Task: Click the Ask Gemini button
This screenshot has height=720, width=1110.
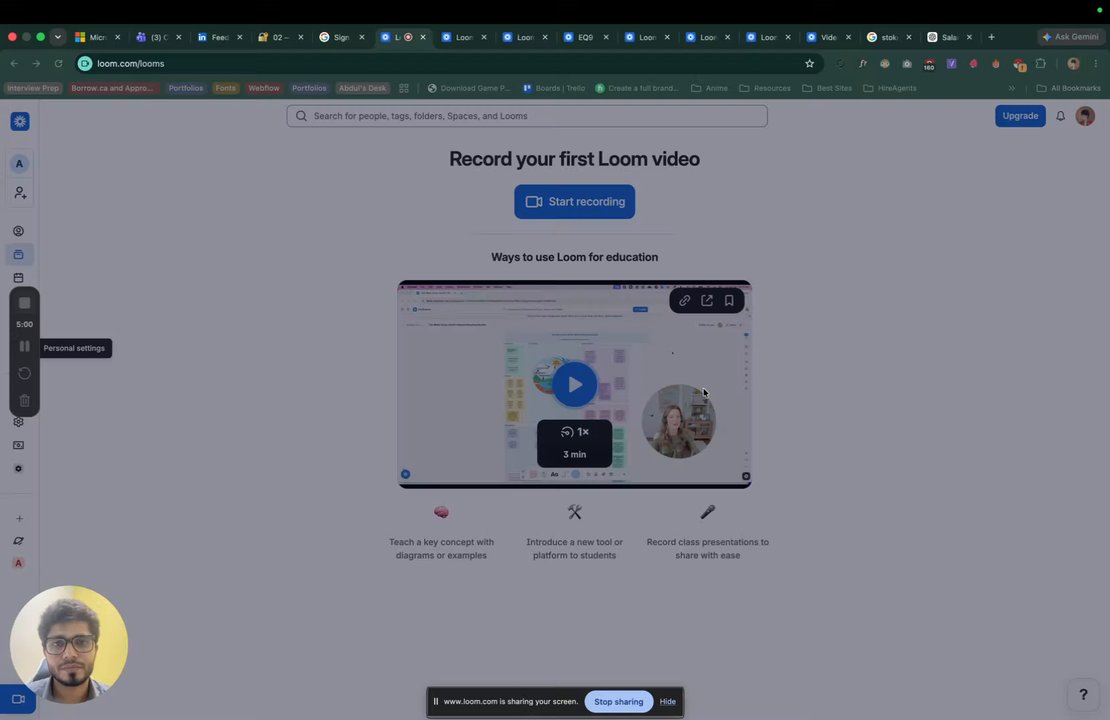Action: [x=1070, y=37]
